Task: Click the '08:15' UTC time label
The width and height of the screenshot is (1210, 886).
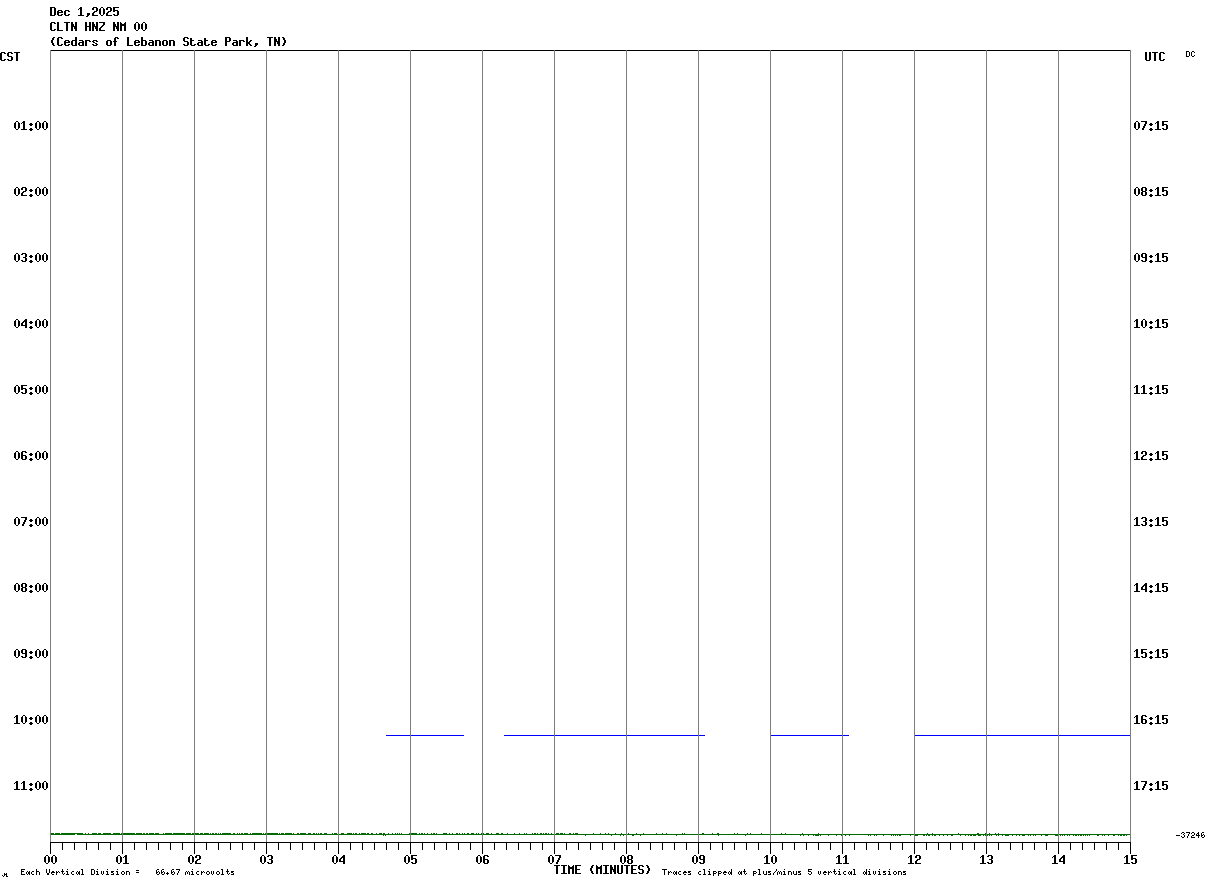Action: [x=1151, y=192]
